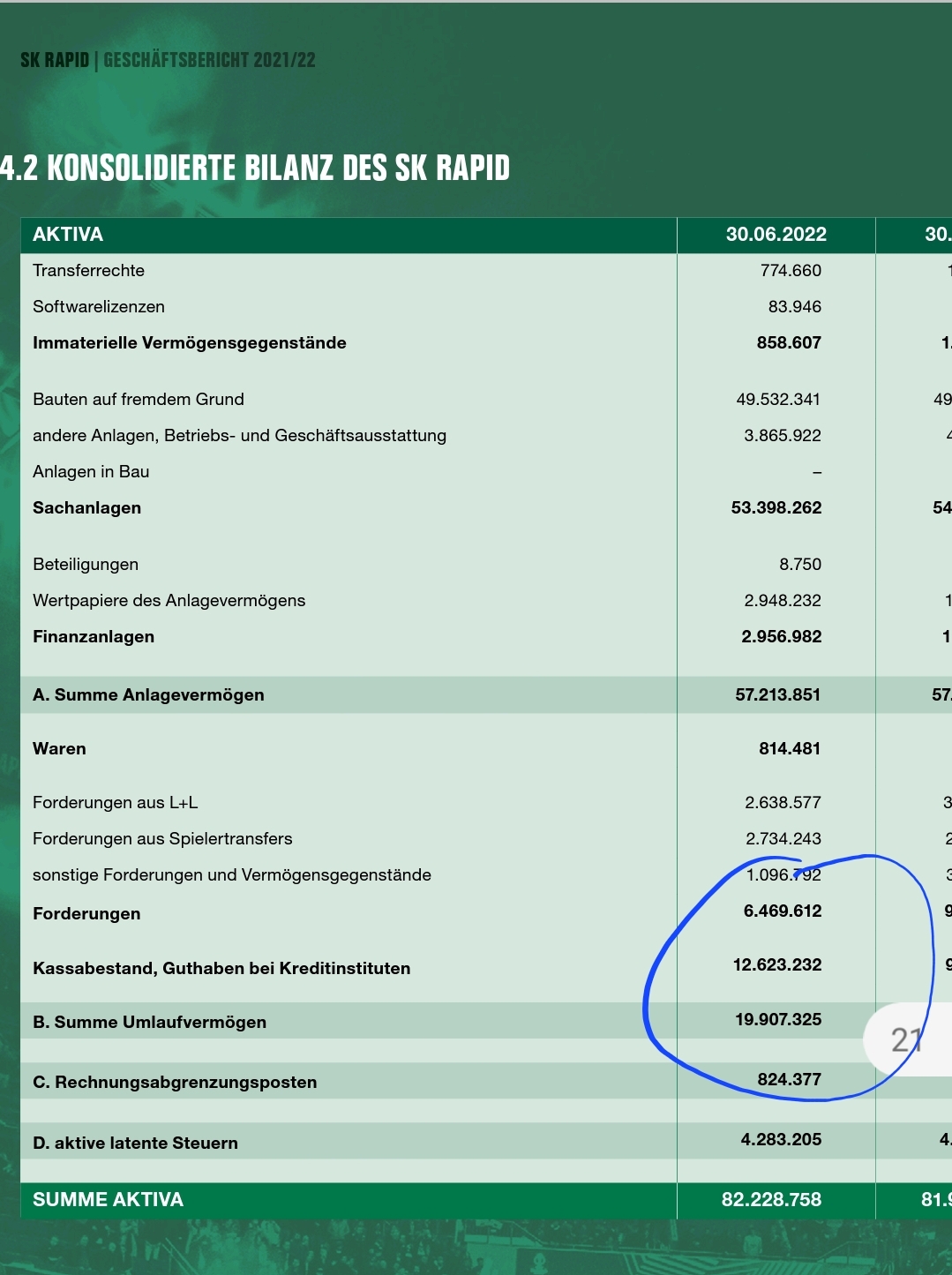Select the 'Beteiligungen' row label
This screenshot has height=1275, width=952.
tap(86, 565)
